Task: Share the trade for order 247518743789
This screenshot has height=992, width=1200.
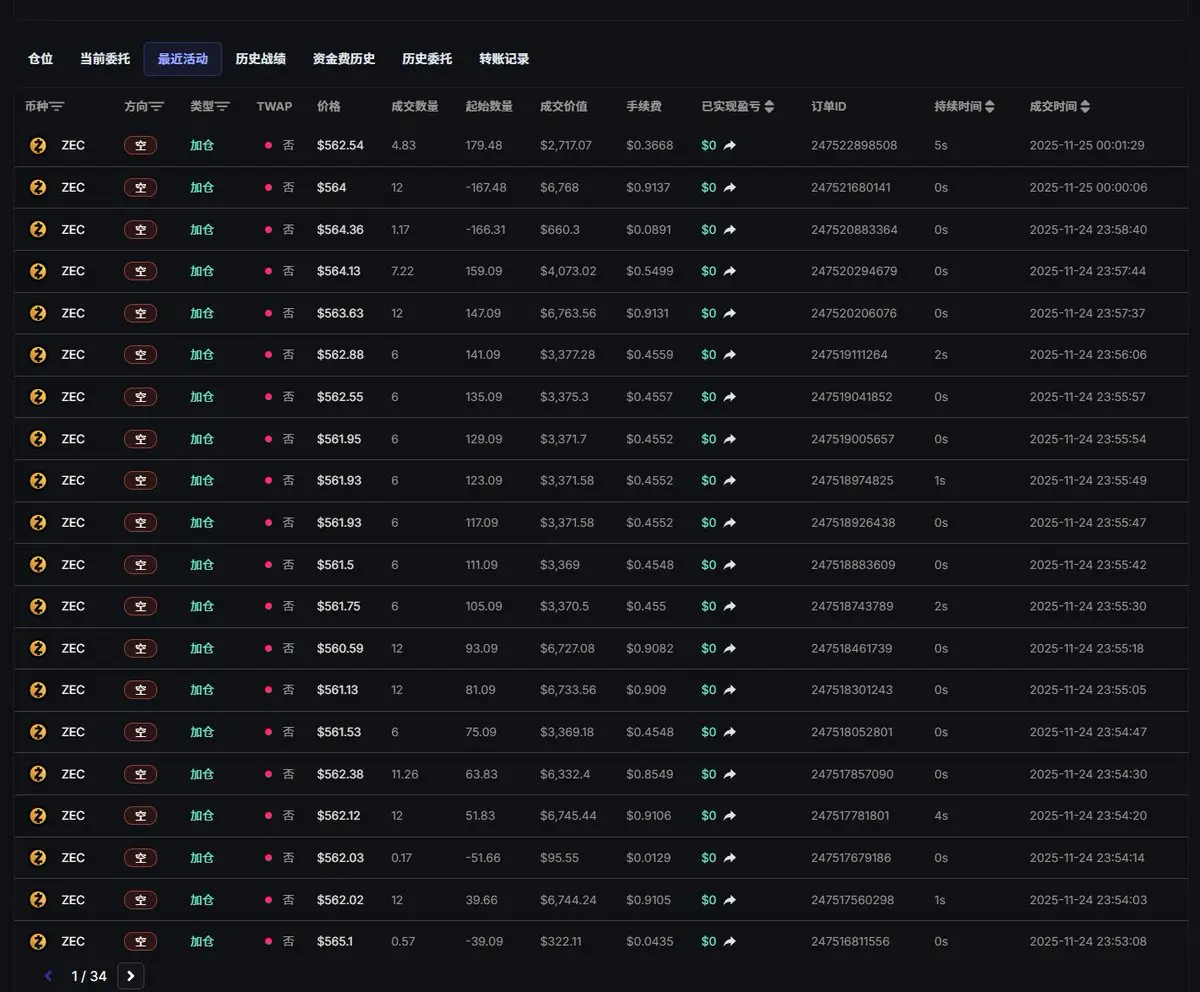Action: pyautogui.click(x=730, y=606)
